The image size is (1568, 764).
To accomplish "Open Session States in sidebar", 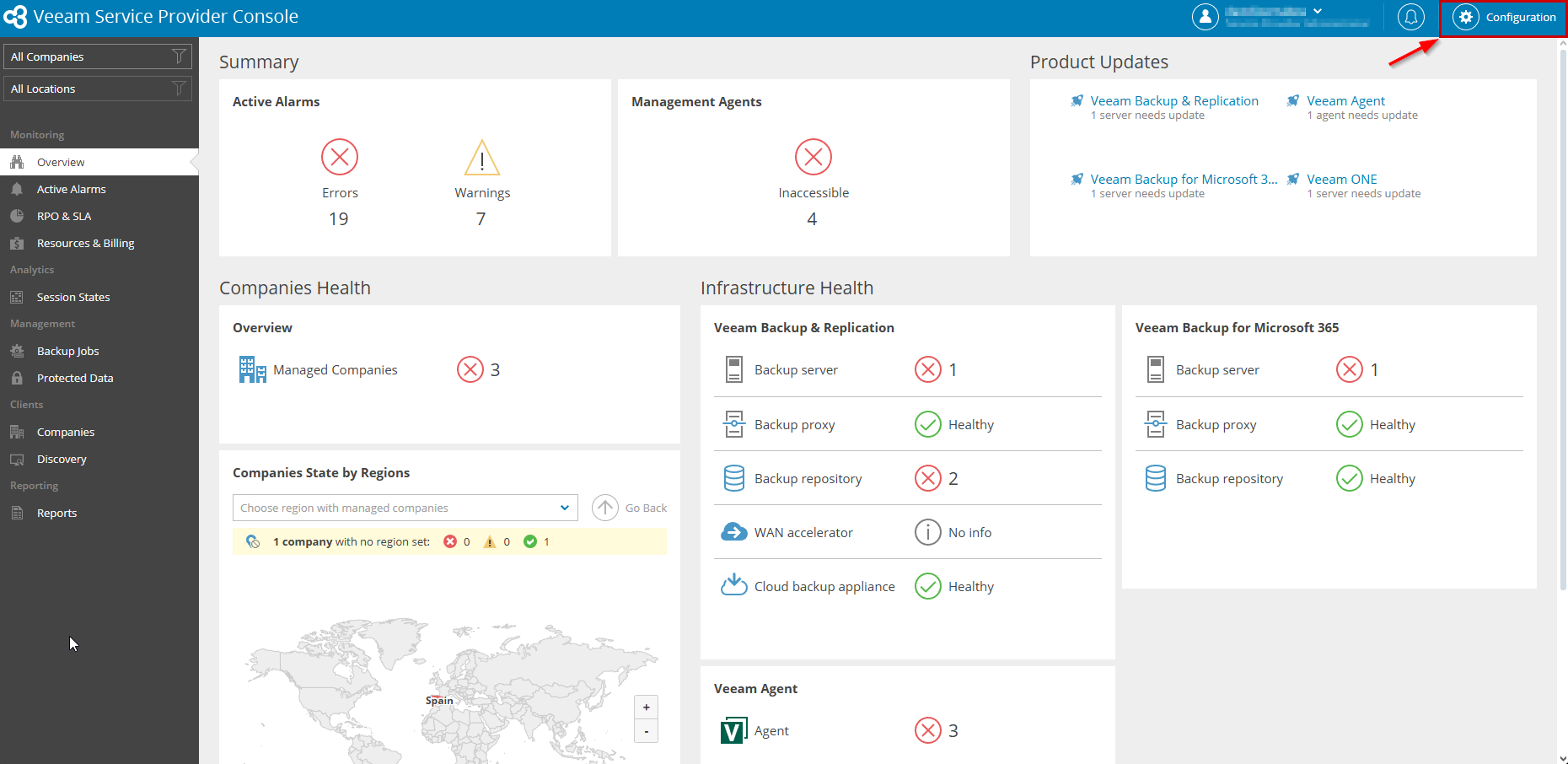I will tap(99, 297).
